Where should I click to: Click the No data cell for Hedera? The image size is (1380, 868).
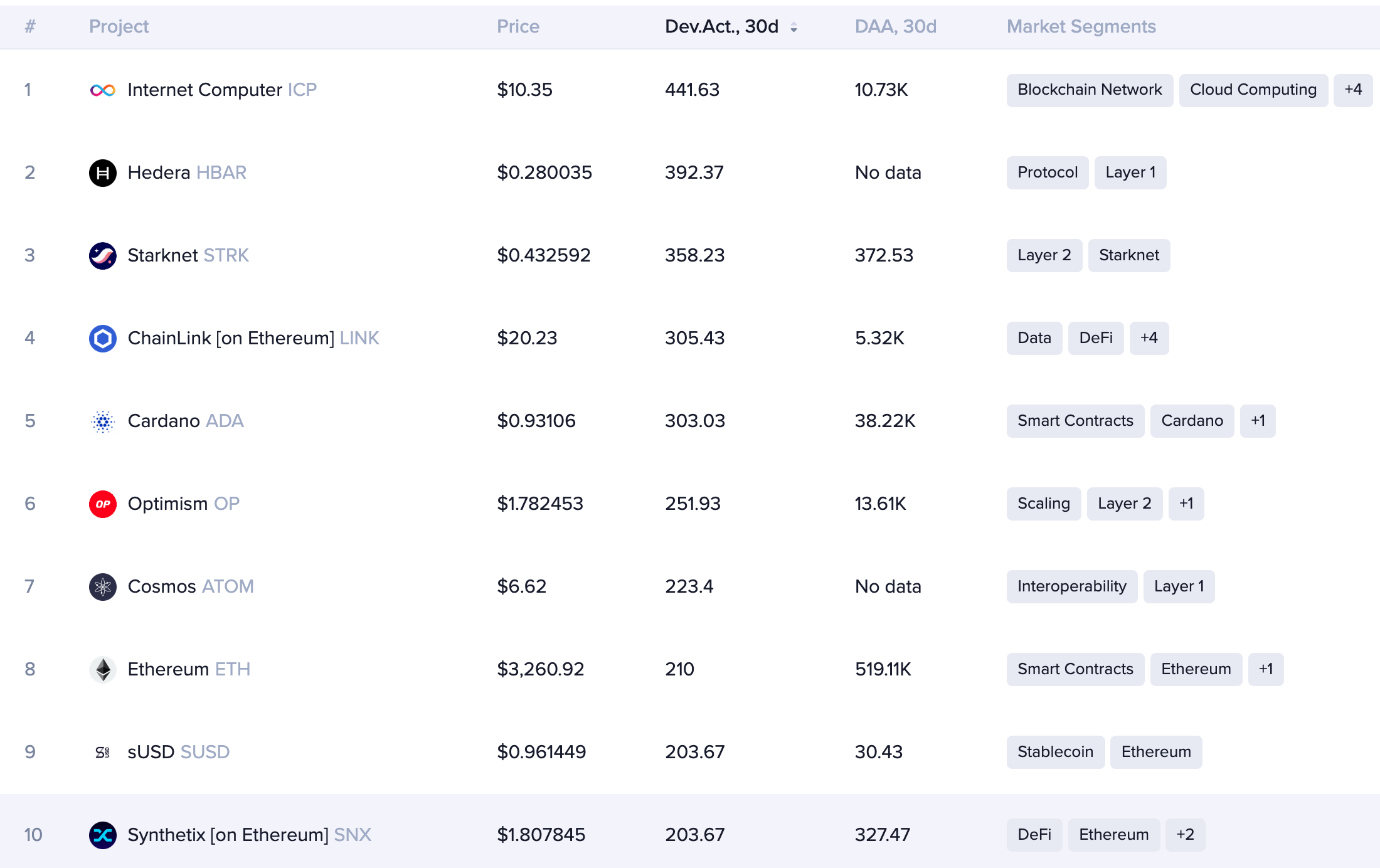point(888,172)
